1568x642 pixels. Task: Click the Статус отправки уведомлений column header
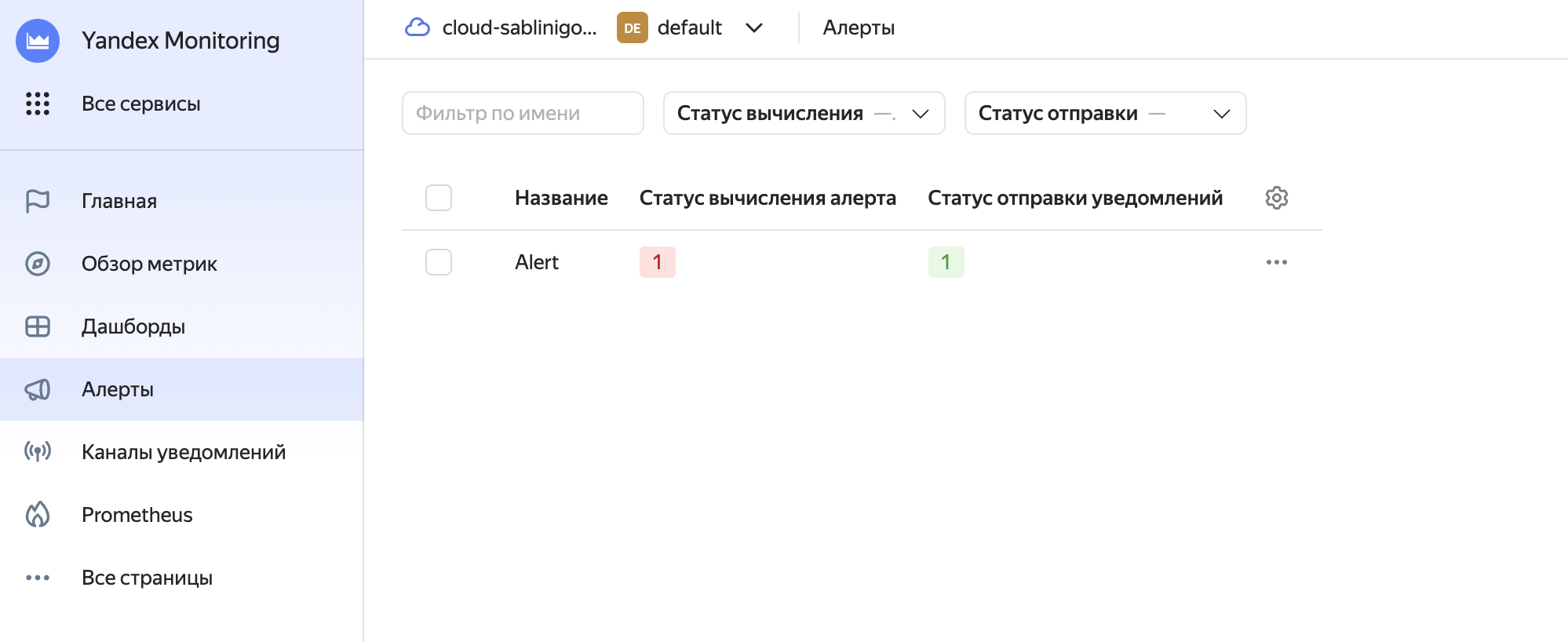[x=1075, y=198]
